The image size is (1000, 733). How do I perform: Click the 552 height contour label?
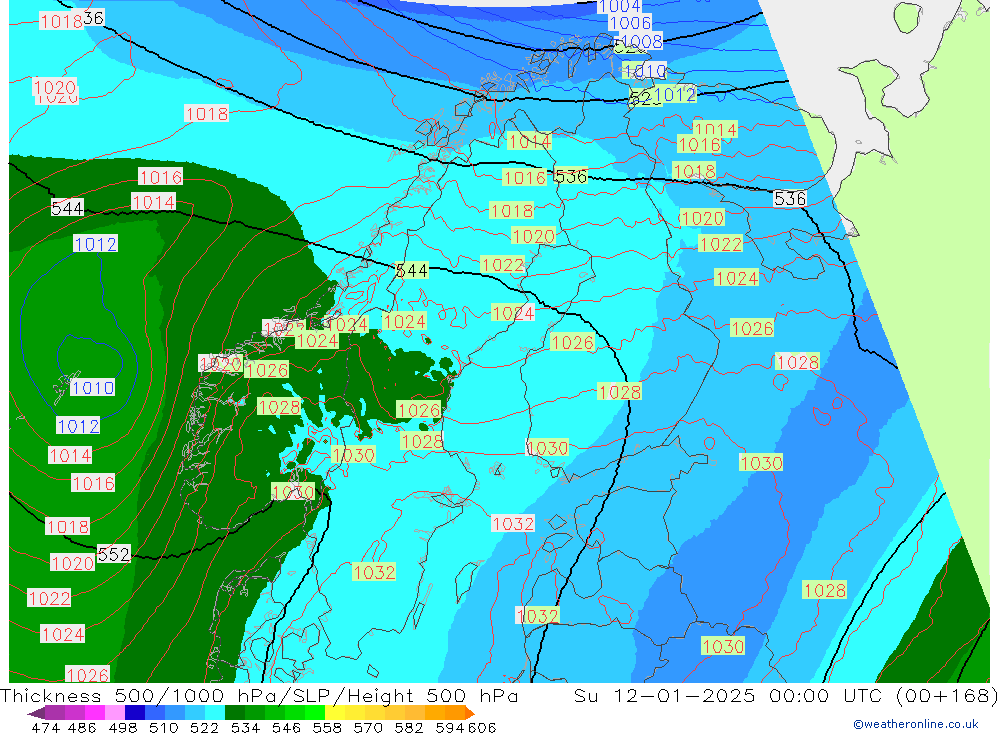click(114, 554)
